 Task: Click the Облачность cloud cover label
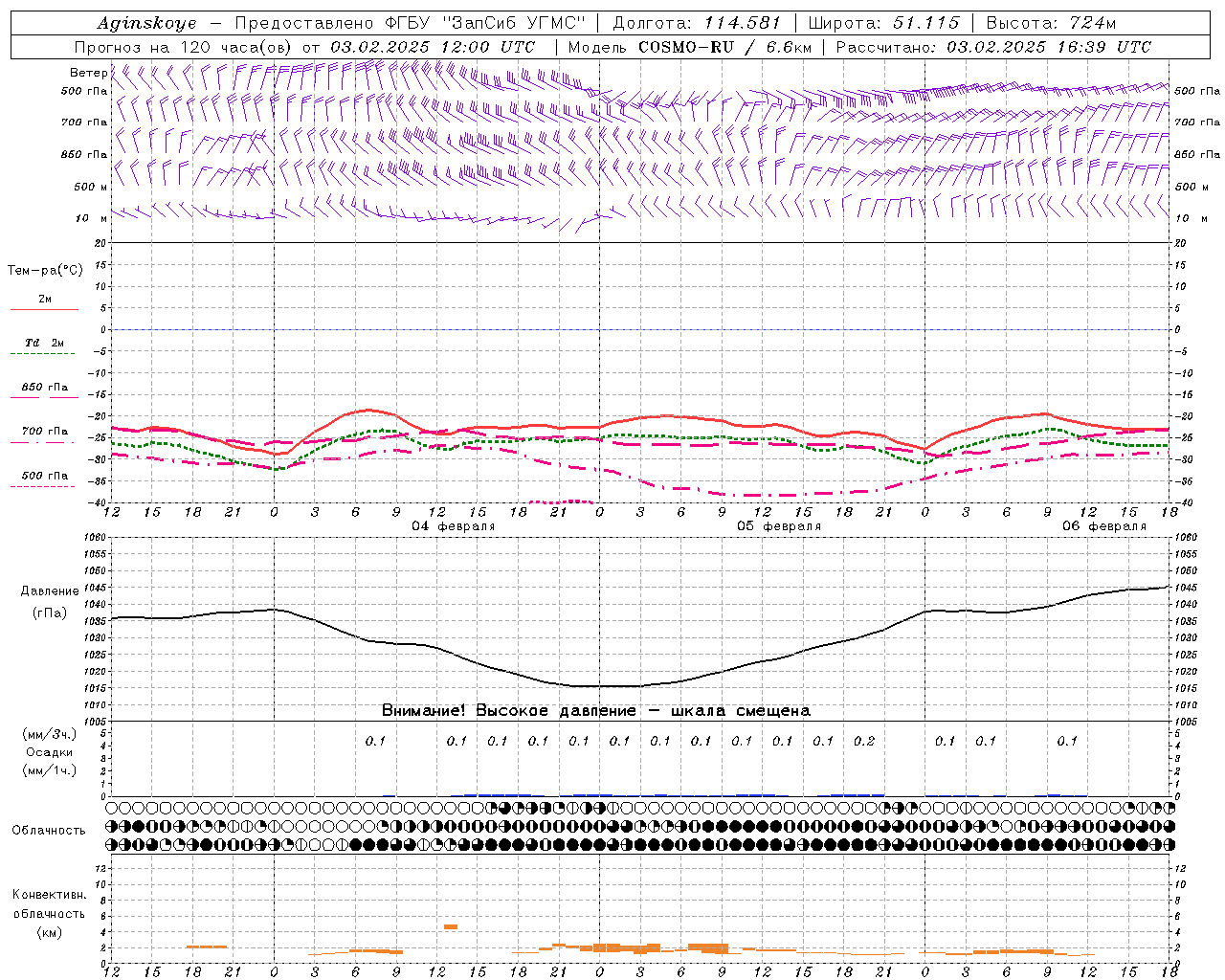click(49, 830)
